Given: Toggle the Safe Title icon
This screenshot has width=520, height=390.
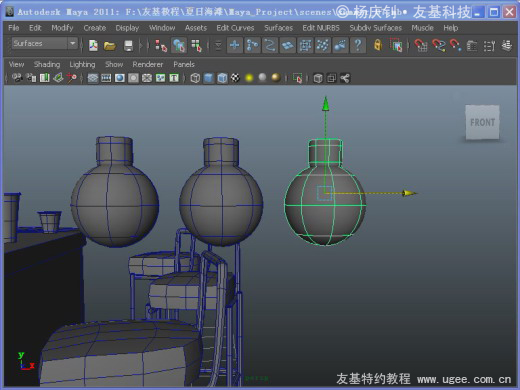Looking at the screenshot, I should tap(174, 78).
